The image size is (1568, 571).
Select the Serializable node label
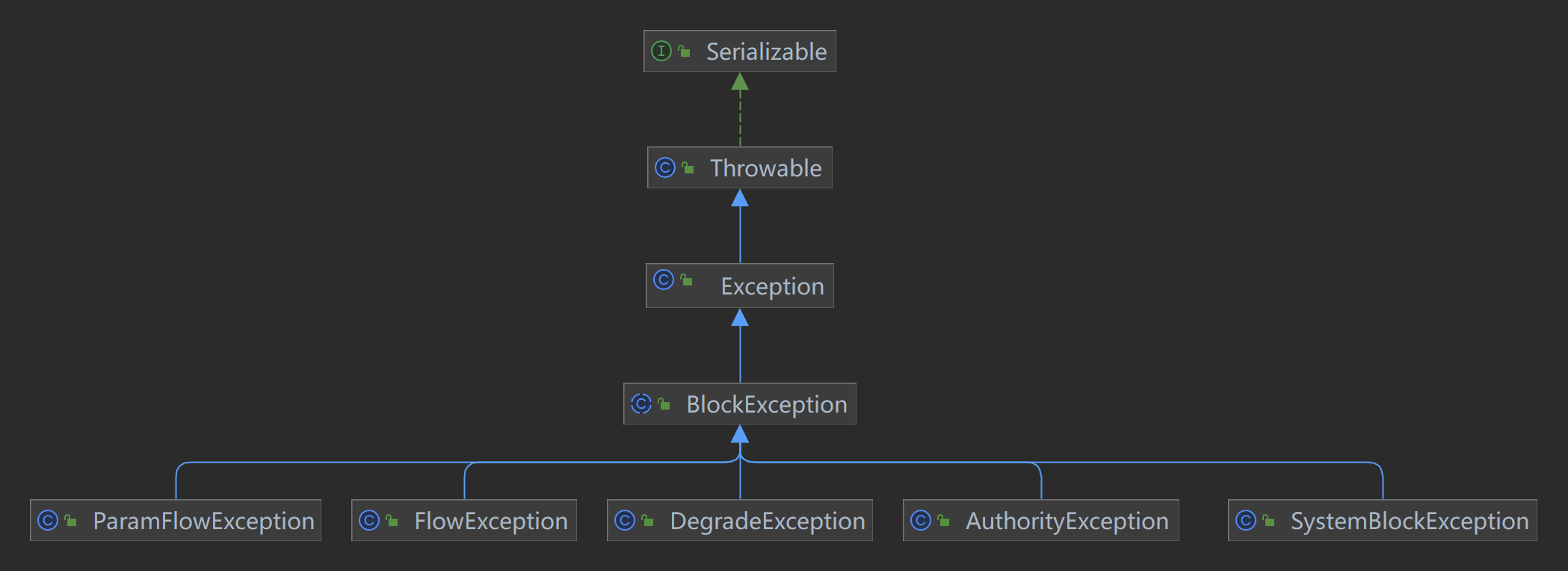tap(766, 52)
